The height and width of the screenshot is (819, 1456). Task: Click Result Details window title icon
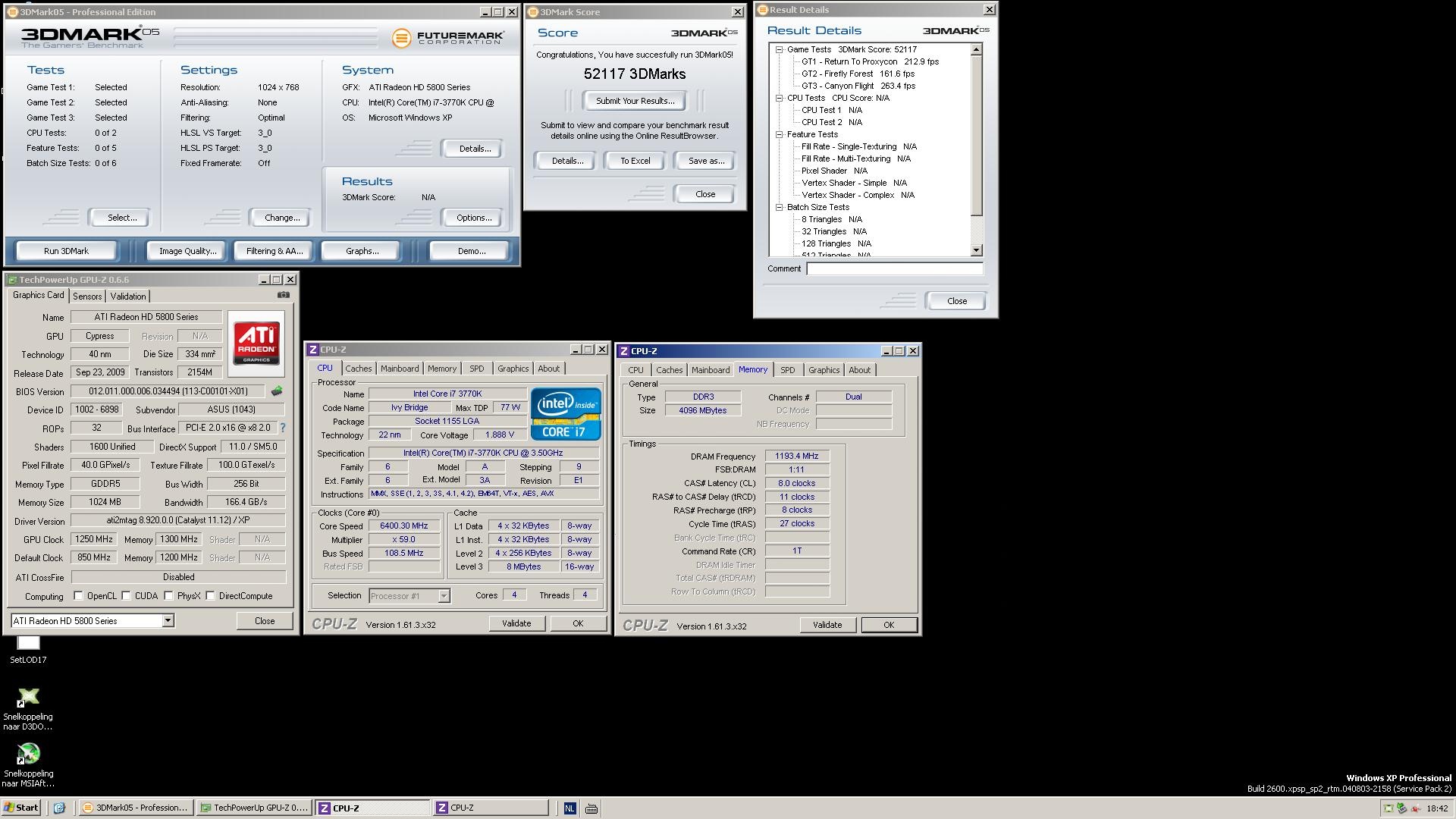pos(762,10)
